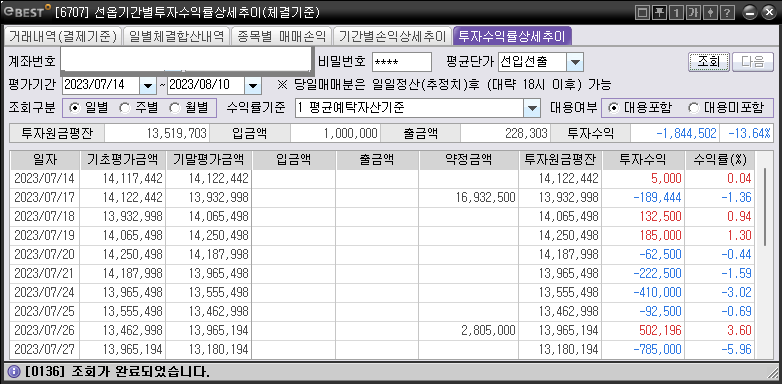Switch to the 거래내역(결제기준) tab
Viewport: 782px width, 384px height.
coord(62,36)
